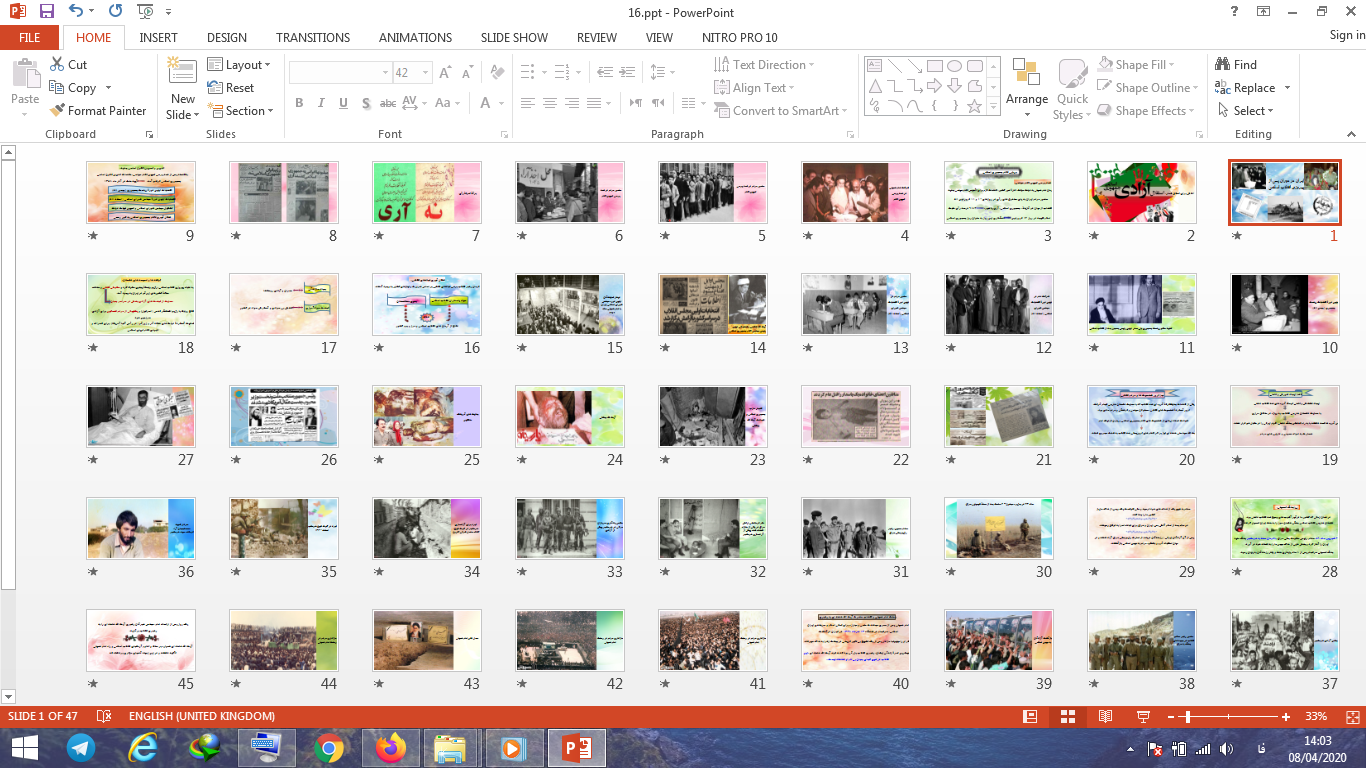Start Slide Show from status bar icon
This screenshot has width=1366, height=768.
point(1143,717)
